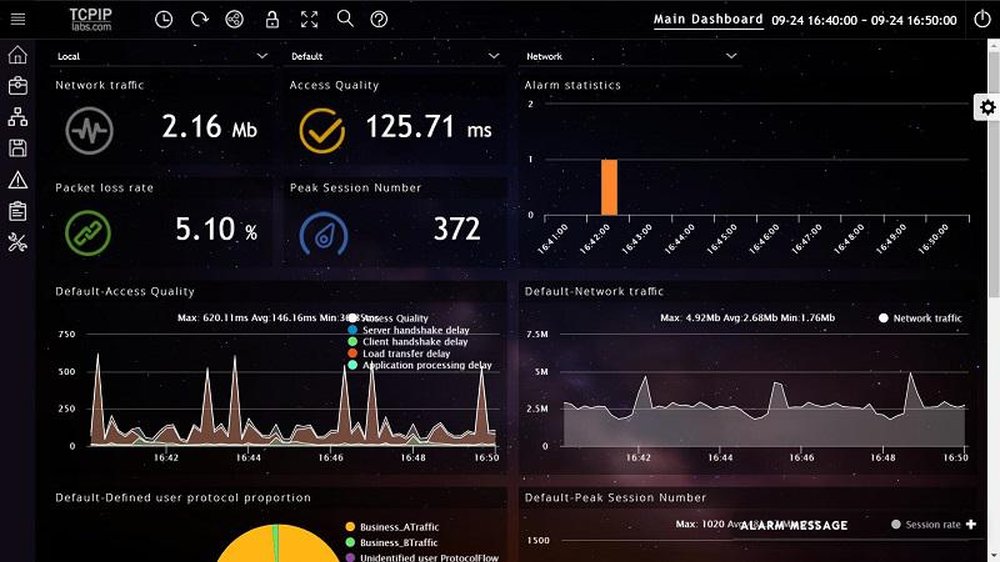Image resolution: width=1000 pixels, height=562 pixels.
Task: Click the Default-Network traffic chart title
Action: pyautogui.click(x=594, y=291)
